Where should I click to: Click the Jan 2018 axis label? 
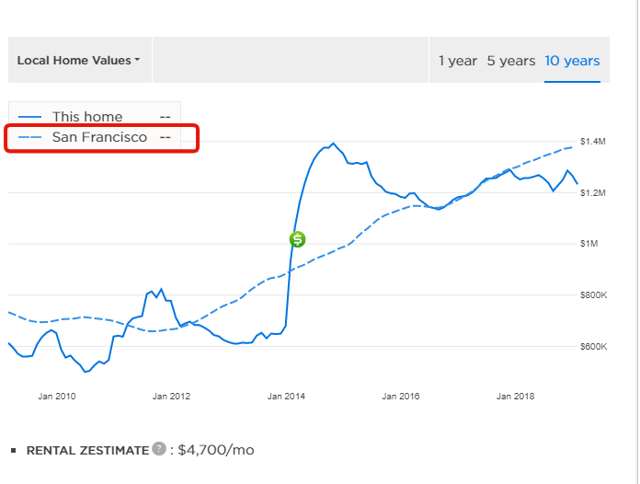point(516,396)
